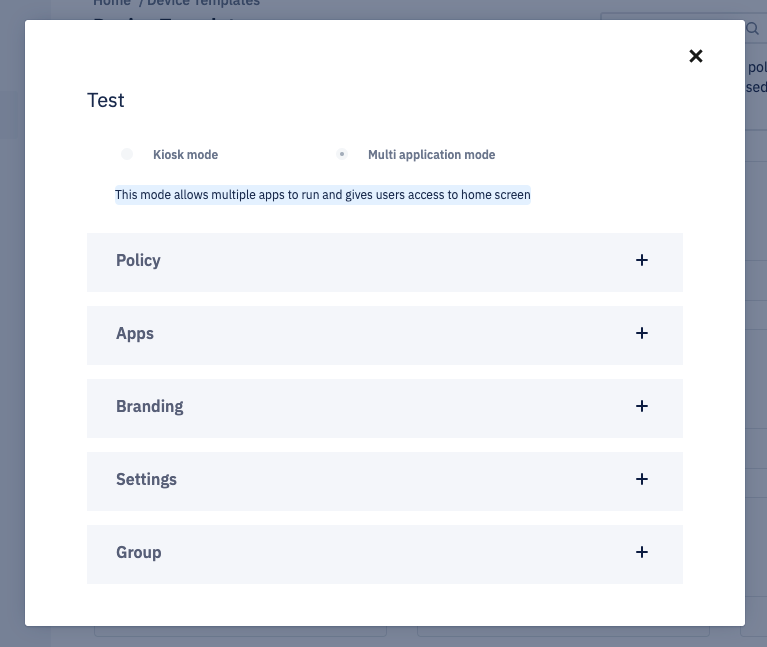
Task: Select the Kiosk mode radio button
Action: [127, 154]
